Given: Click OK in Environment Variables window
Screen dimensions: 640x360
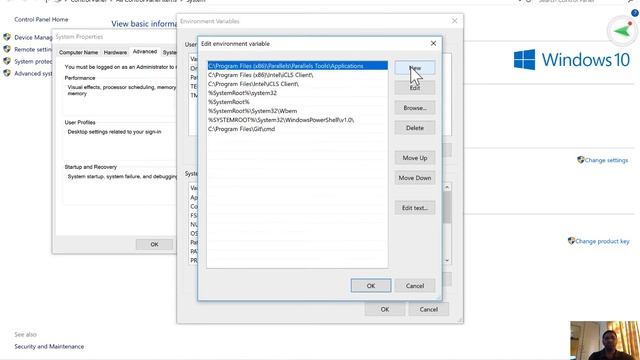Looking at the screenshot, I should 384,309.
